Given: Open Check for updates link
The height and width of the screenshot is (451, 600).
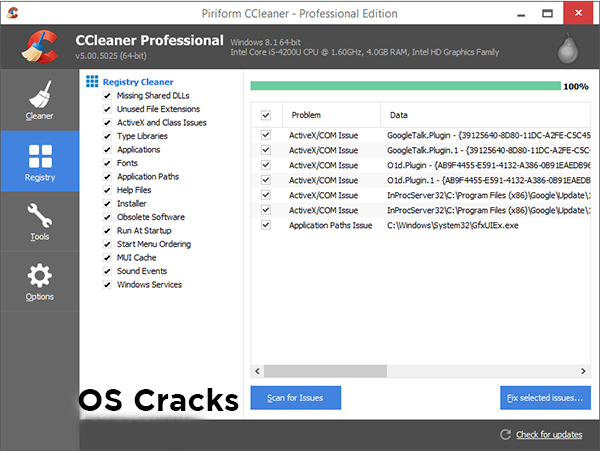Looking at the screenshot, I should [549, 435].
